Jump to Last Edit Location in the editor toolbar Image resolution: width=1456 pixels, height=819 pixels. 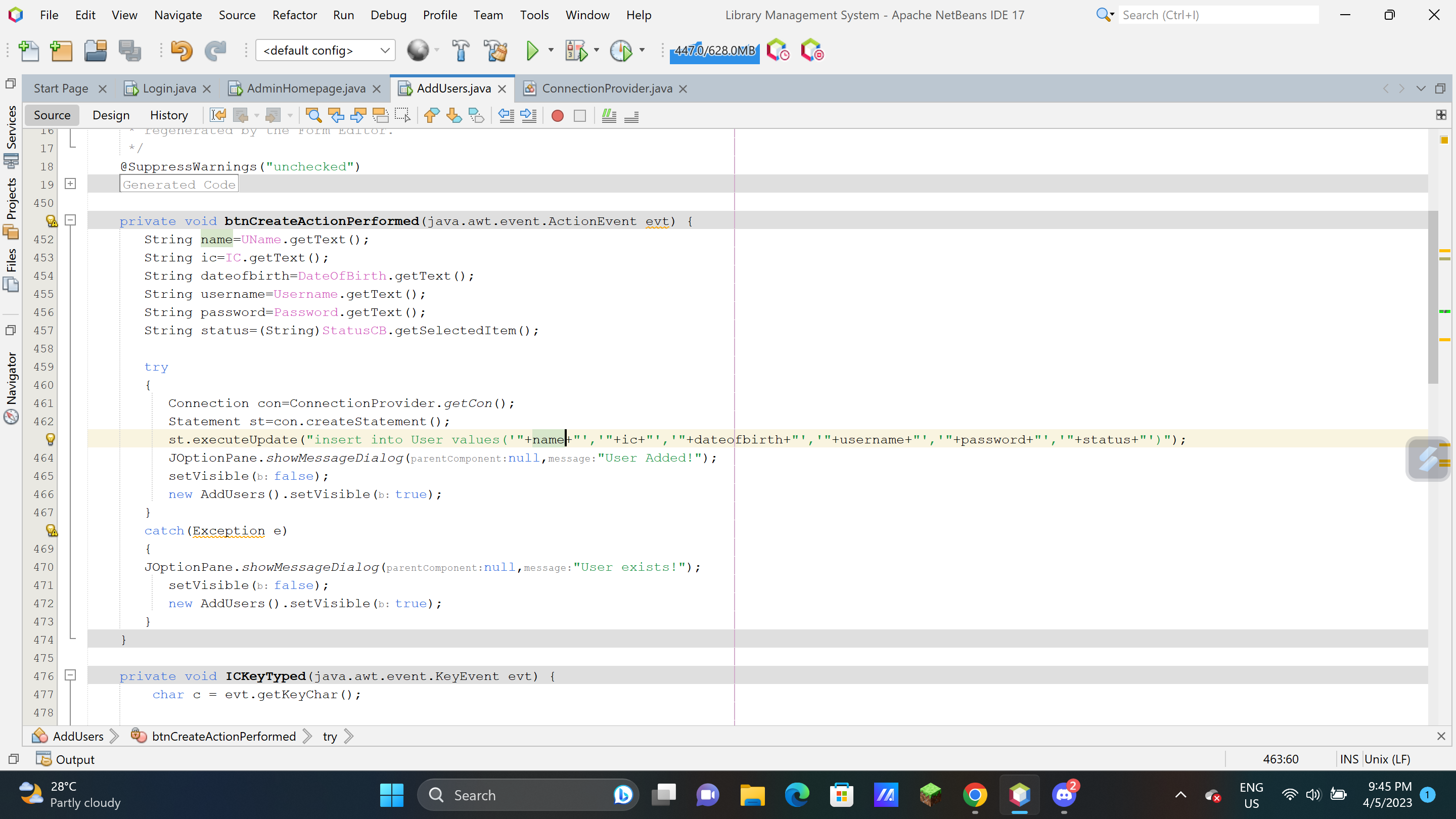pos(218,115)
